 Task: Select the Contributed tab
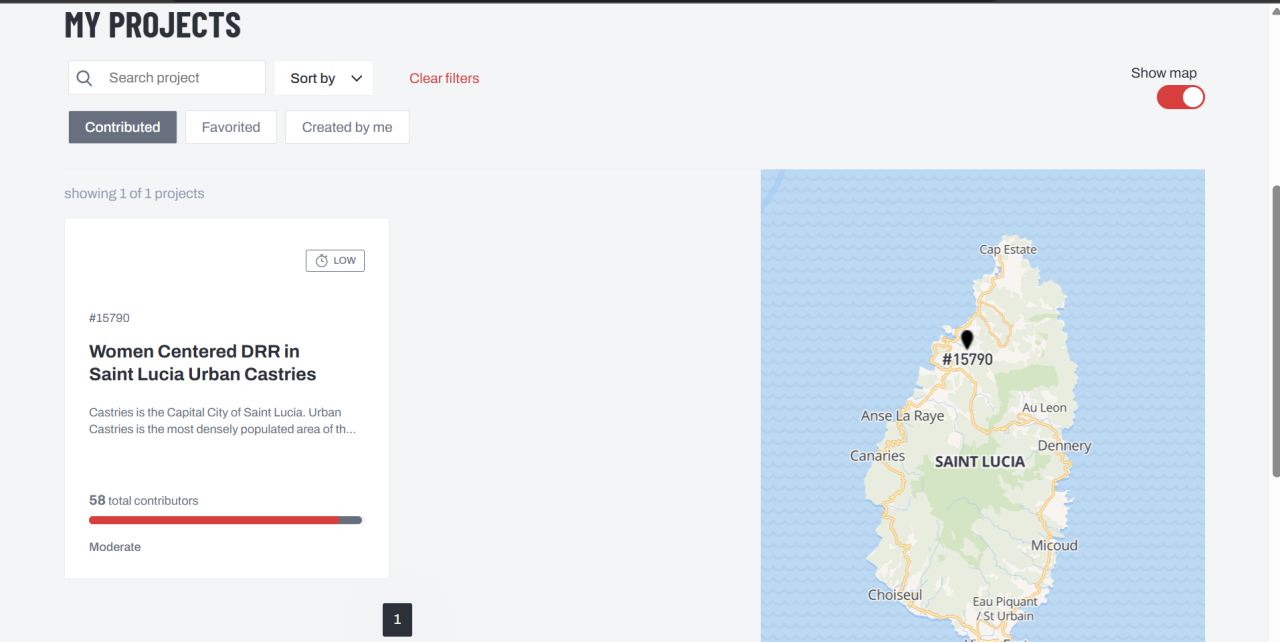123,127
